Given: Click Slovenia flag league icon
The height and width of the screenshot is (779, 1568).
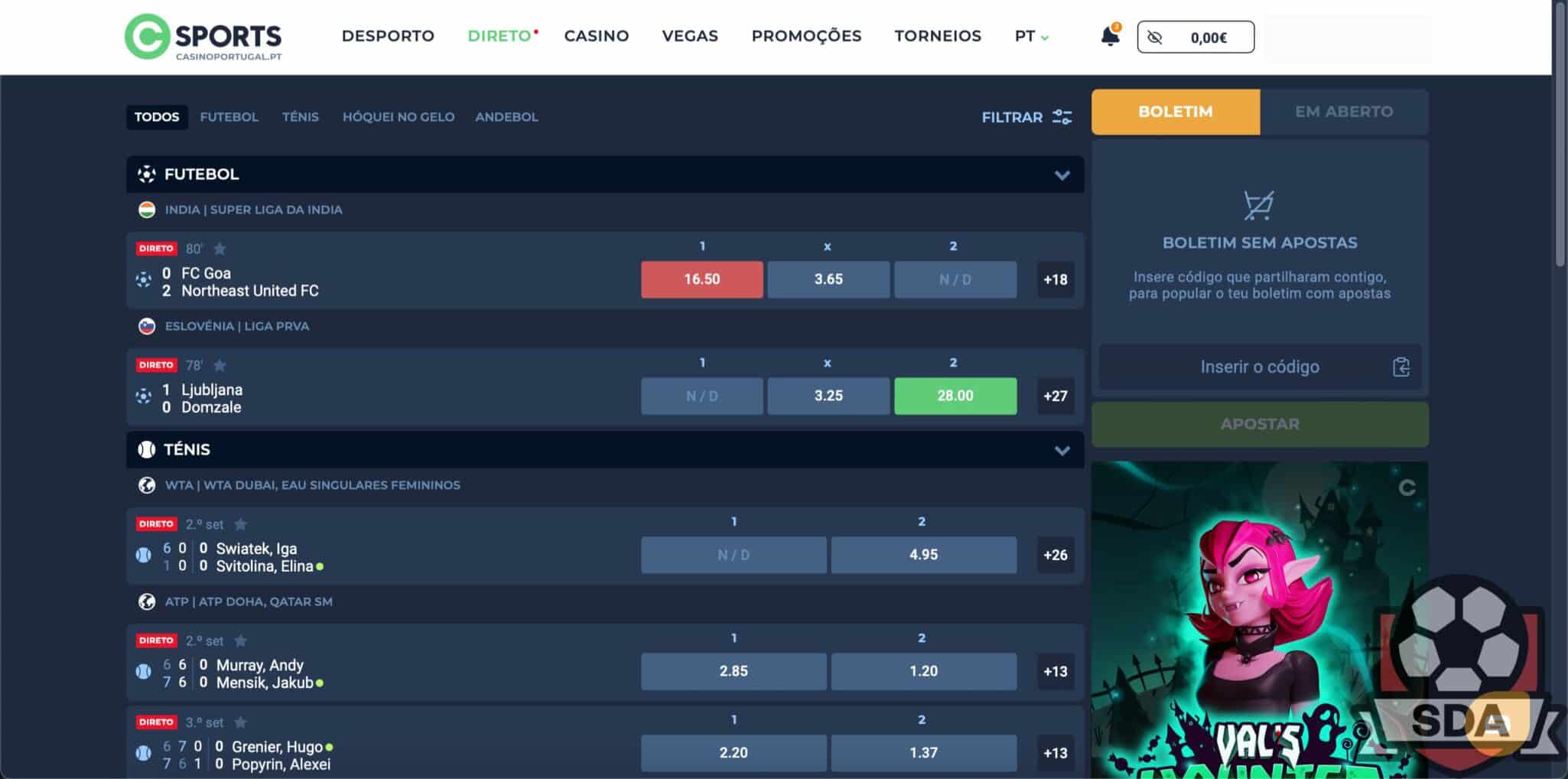Looking at the screenshot, I should (x=147, y=326).
